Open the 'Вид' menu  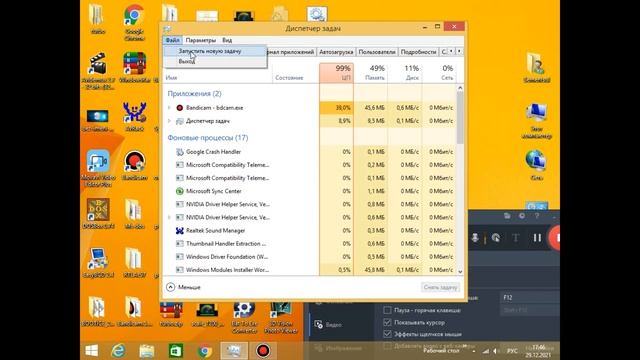227,40
